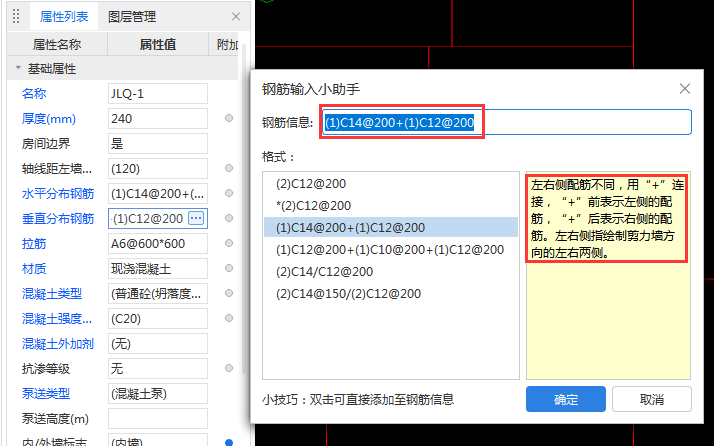Viewport: 714px width, 446px height.
Task: Select the 拉筋 property label
Action: (x=34, y=244)
